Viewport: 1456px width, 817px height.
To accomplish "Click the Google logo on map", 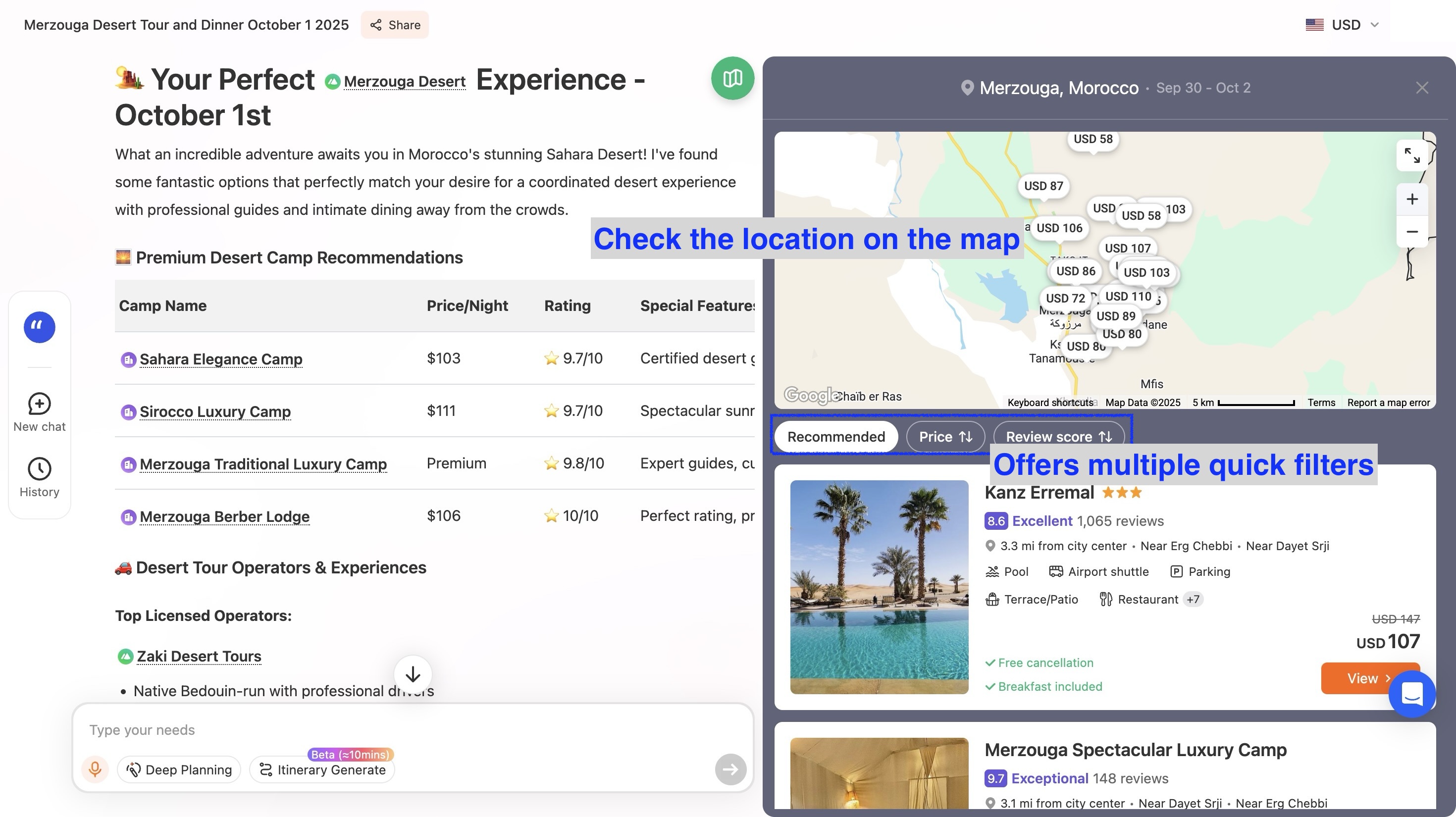I will coord(811,396).
